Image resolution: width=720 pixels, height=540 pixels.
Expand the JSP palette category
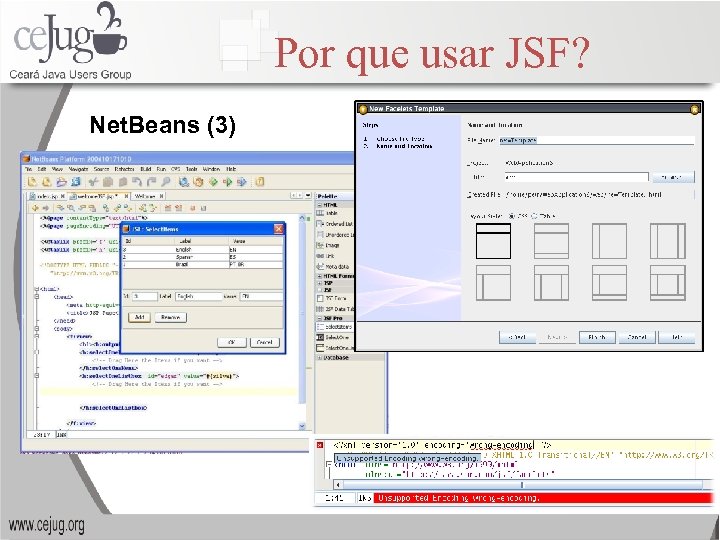pyautogui.click(x=320, y=283)
